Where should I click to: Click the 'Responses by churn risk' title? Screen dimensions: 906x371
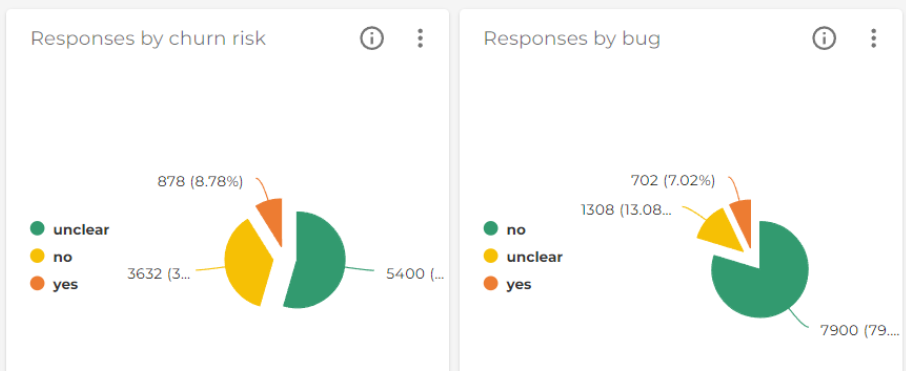pos(148,39)
